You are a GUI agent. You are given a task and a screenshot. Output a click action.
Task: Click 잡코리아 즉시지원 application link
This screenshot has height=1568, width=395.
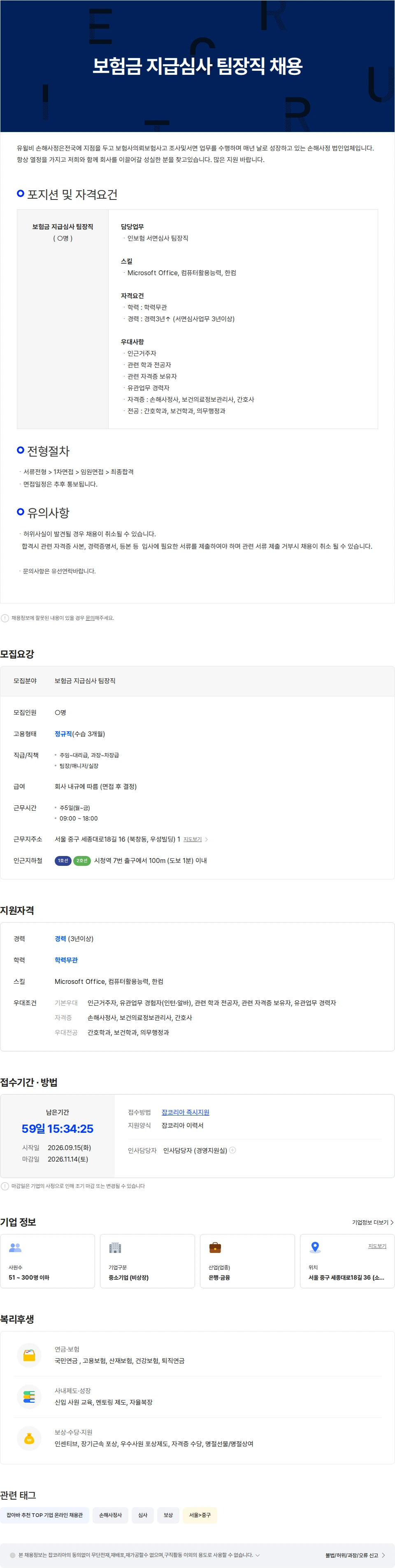pyautogui.click(x=185, y=1111)
